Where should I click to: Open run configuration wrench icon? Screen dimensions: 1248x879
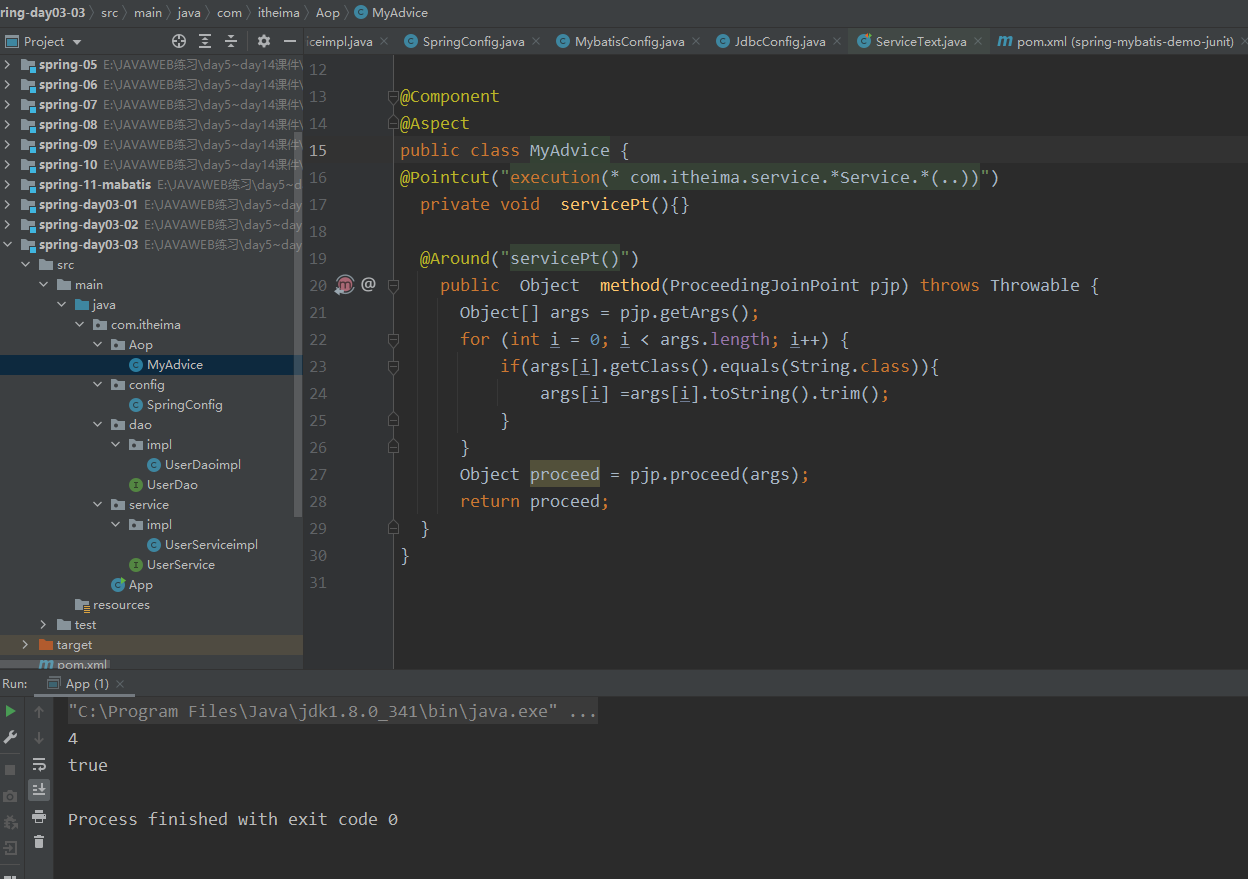(x=11, y=738)
